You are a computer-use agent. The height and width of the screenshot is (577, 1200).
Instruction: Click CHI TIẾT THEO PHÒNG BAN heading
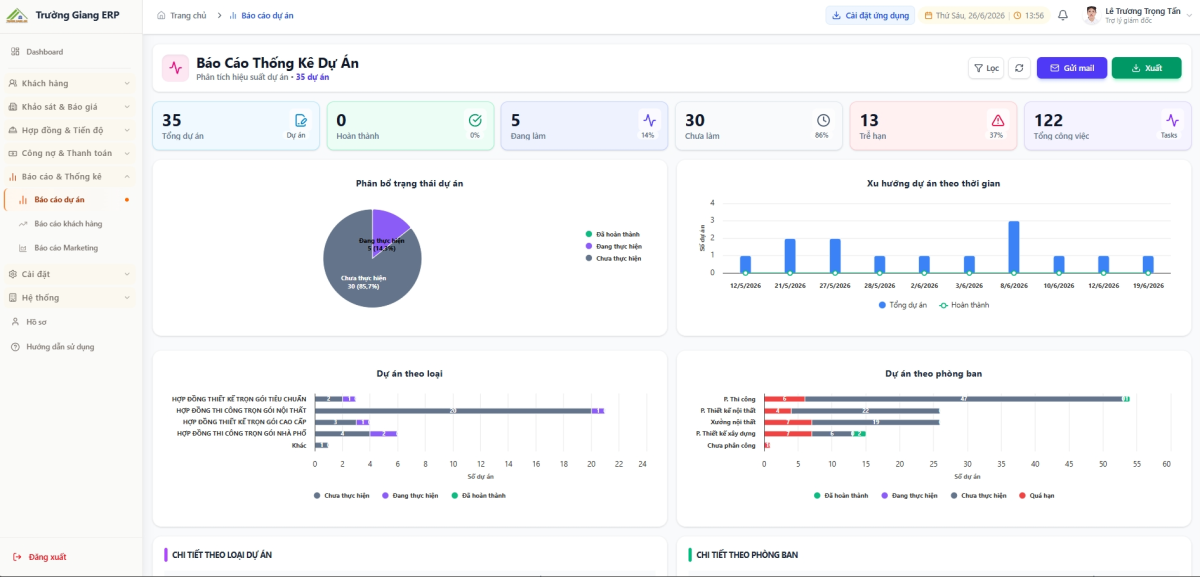tap(747, 555)
